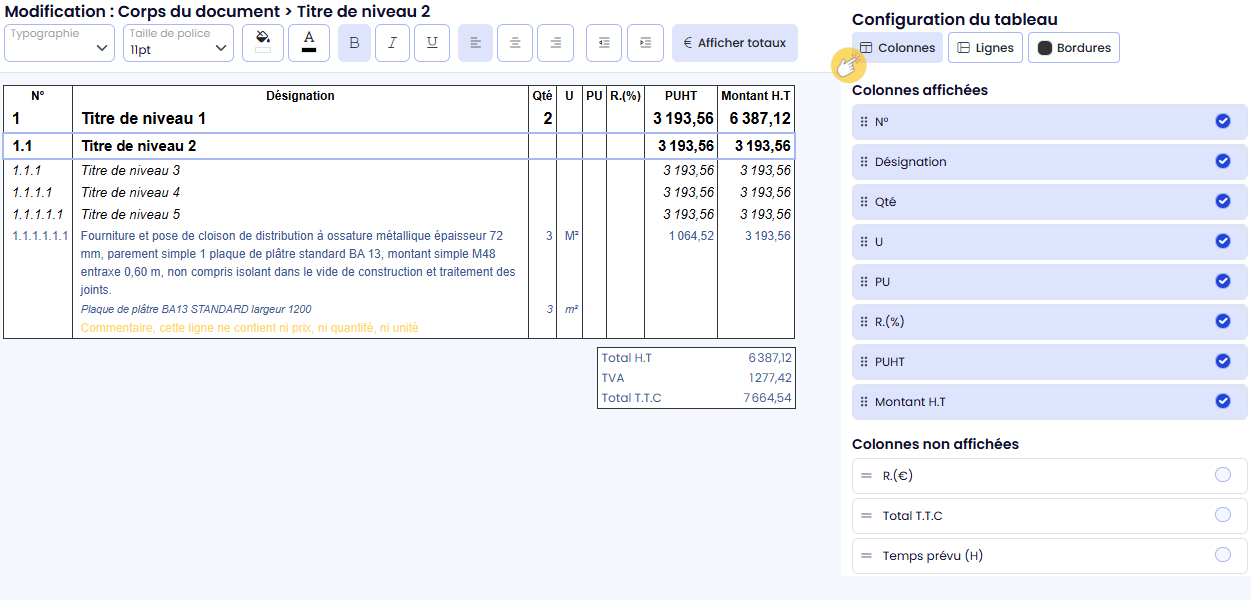
Task: Expand the Taille de police dropdown
Action: click(x=179, y=42)
